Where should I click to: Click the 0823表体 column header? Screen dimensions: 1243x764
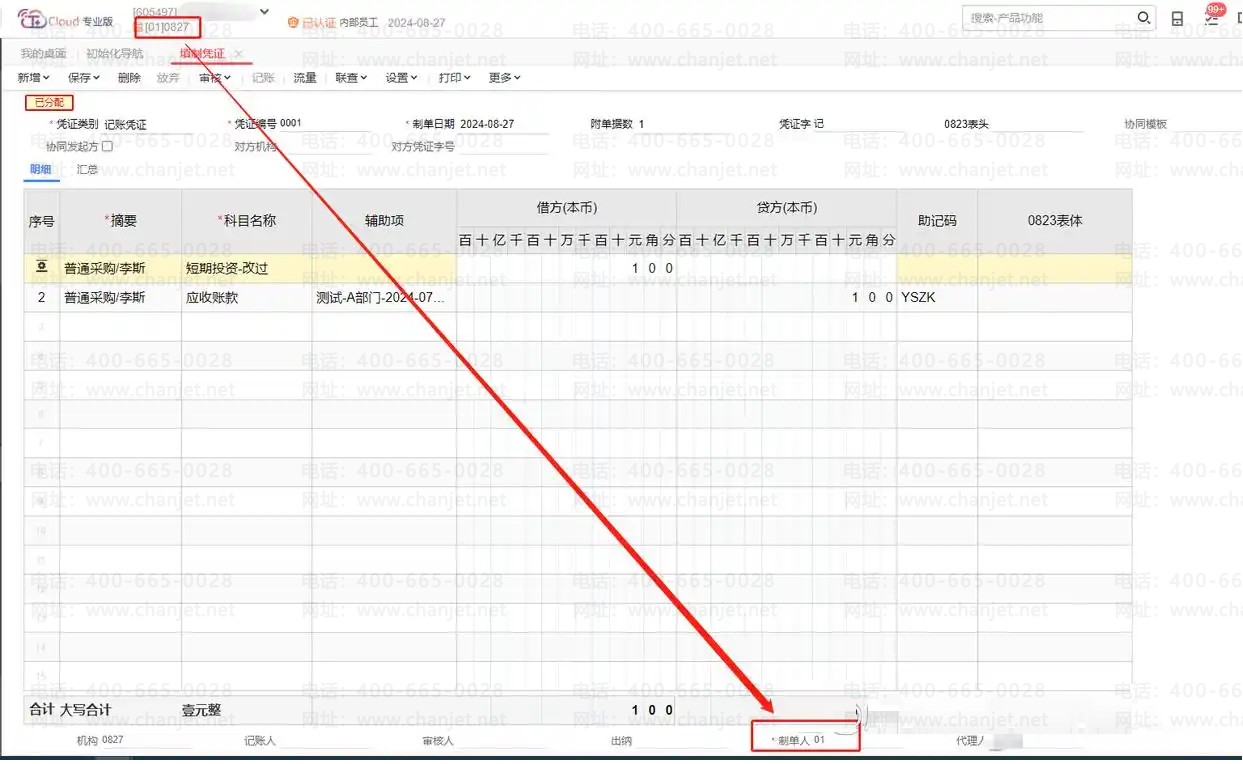(x=1054, y=220)
